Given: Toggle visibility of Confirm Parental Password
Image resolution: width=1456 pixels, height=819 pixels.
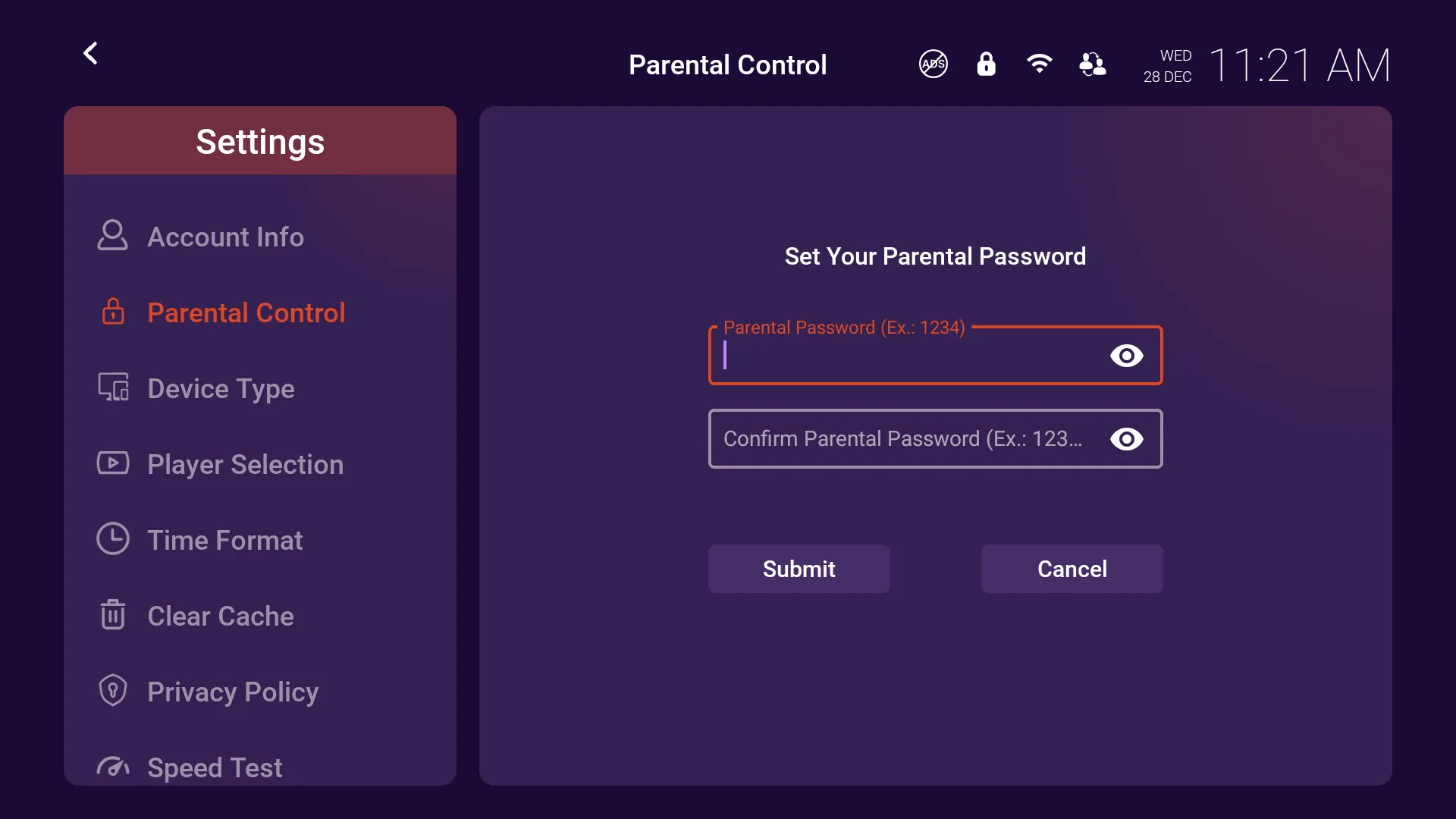Looking at the screenshot, I should [x=1126, y=439].
